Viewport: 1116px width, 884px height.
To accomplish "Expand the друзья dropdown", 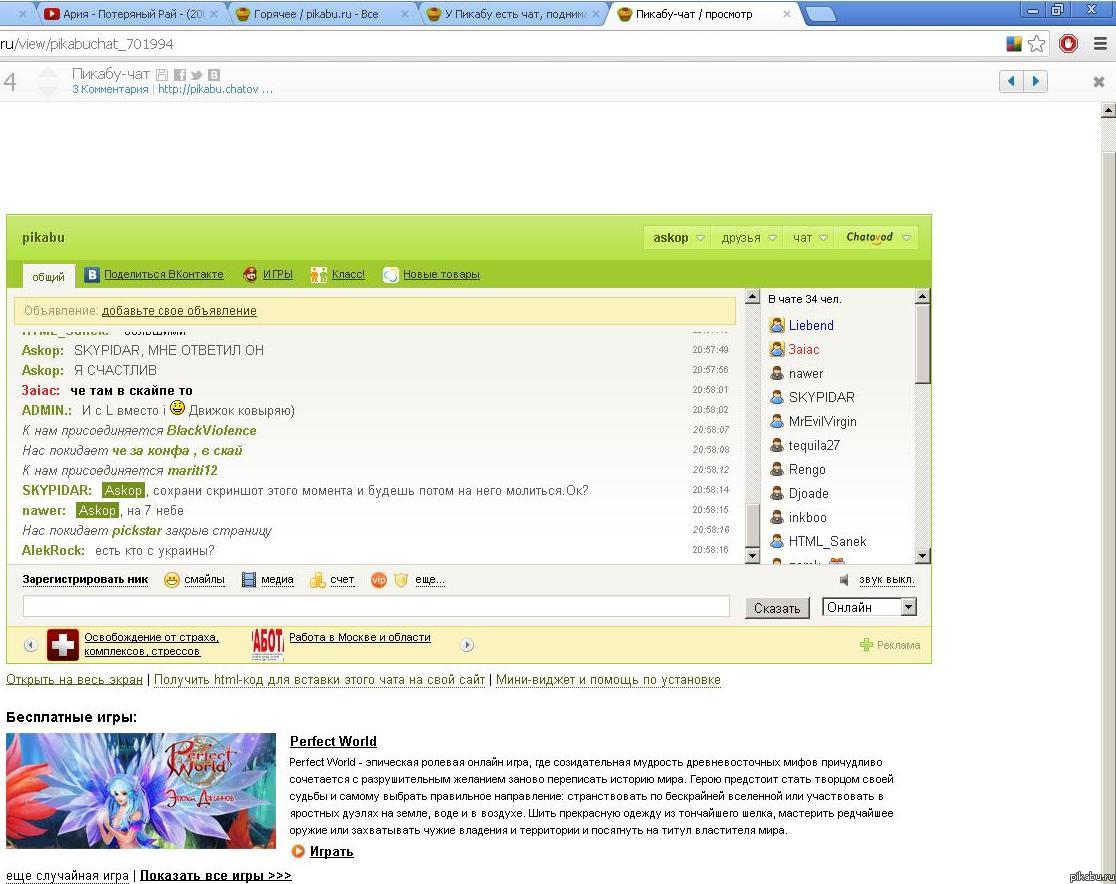I will [x=748, y=238].
